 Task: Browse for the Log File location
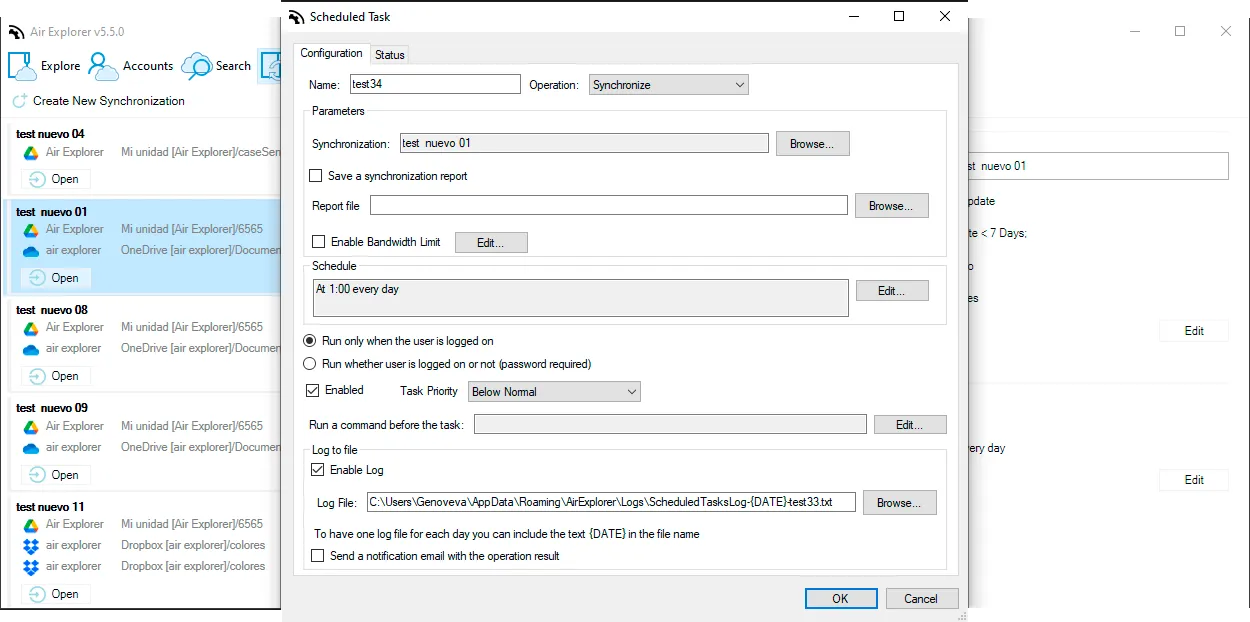899,503
